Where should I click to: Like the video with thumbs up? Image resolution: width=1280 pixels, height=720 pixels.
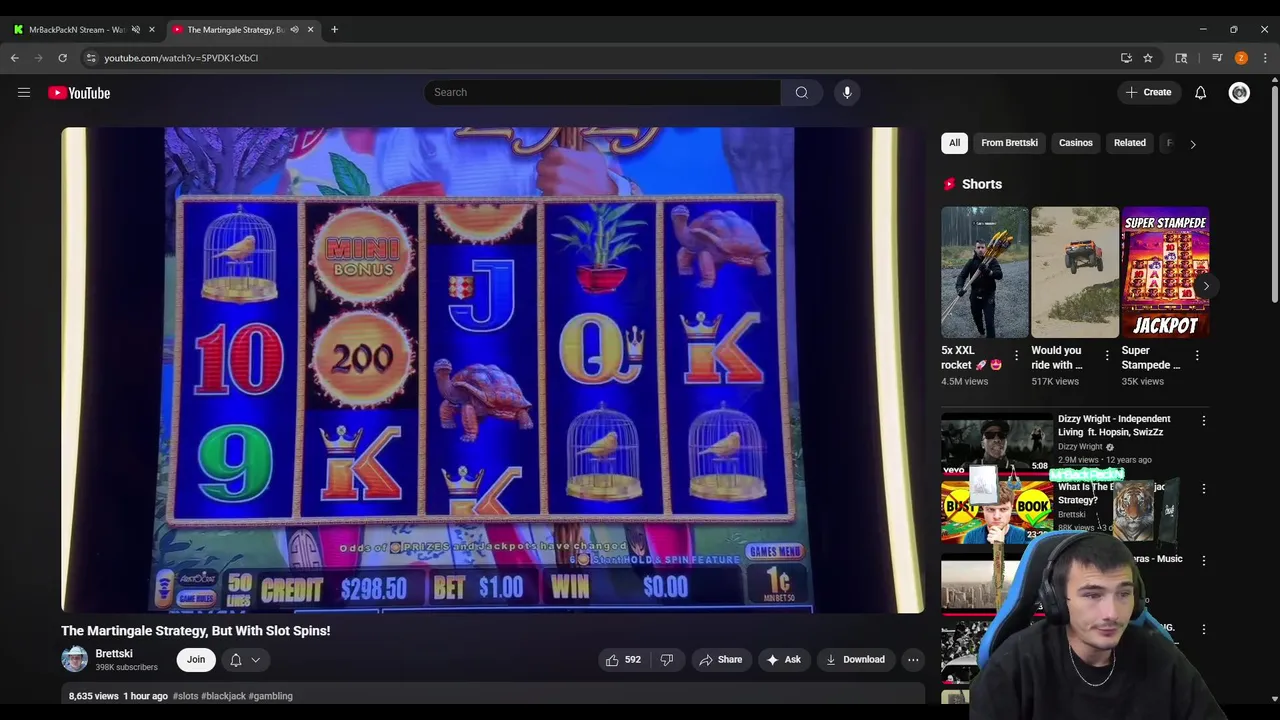(x=622, y=660)
